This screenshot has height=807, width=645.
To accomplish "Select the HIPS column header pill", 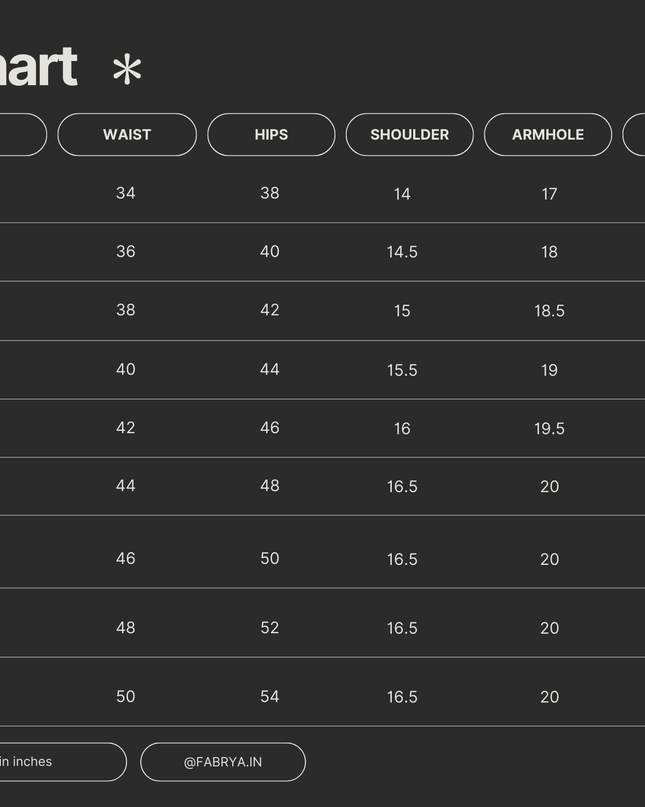I will (x=271, y=134).
